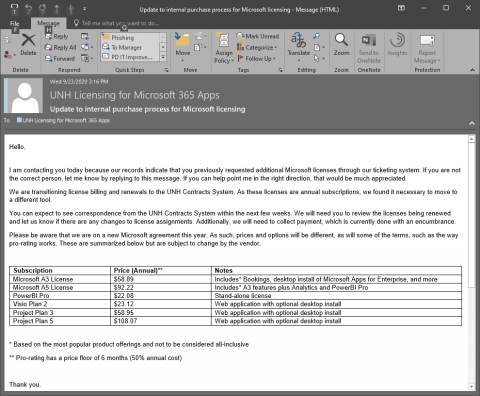This screenshot has width=480, height=396.
Task: Open the Tags group dialog launcher
Action: point(280,70)
